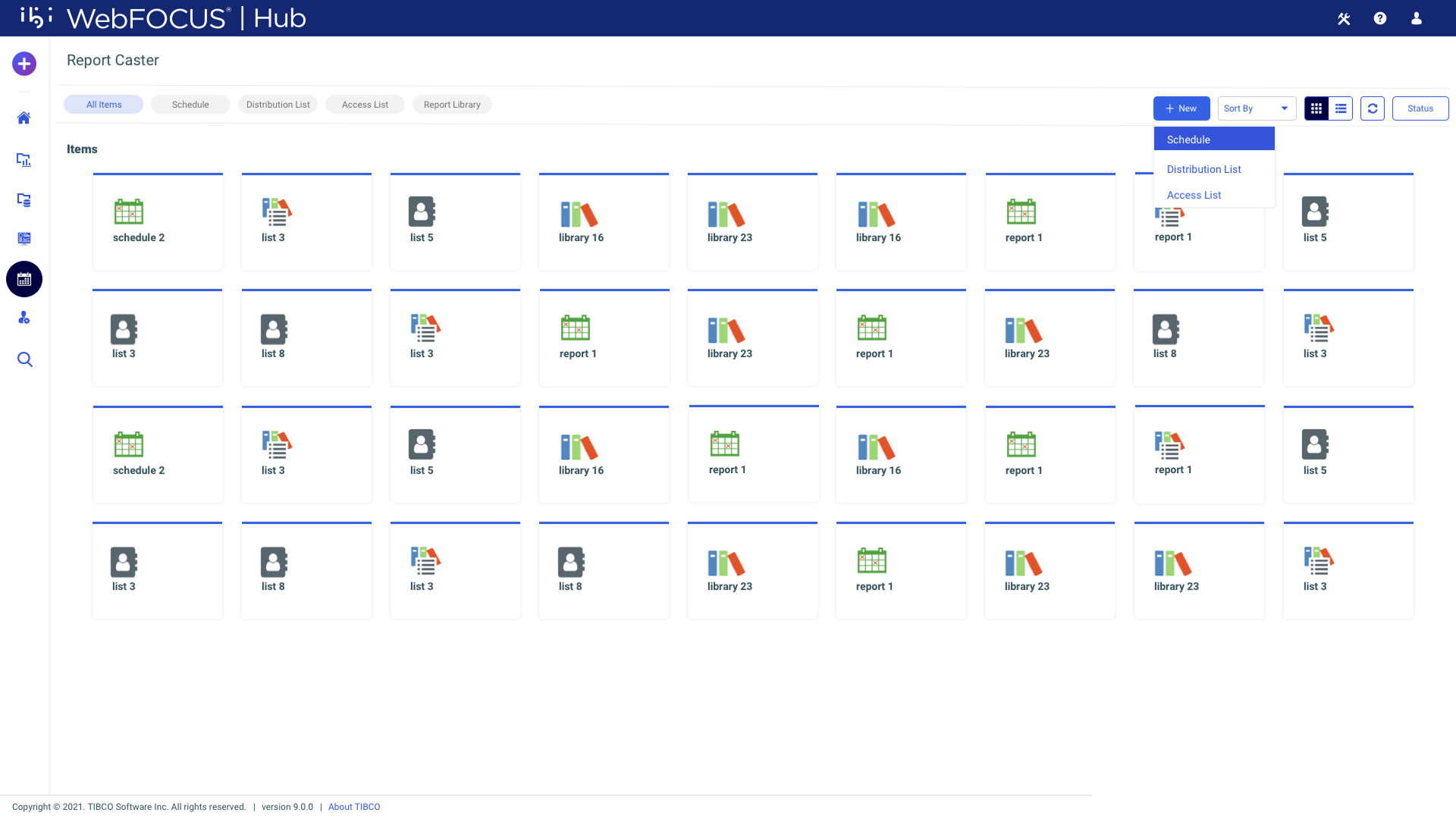Choose Distribution List from New menu
Screen dimensions: 1456x819
tap(1203, 169)
